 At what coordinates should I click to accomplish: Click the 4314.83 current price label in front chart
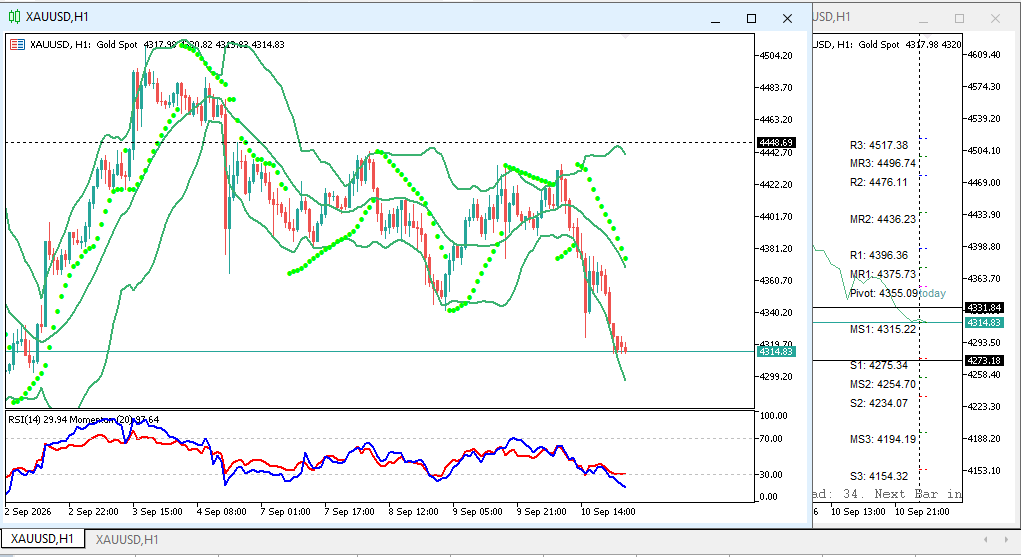click(776, 352)
